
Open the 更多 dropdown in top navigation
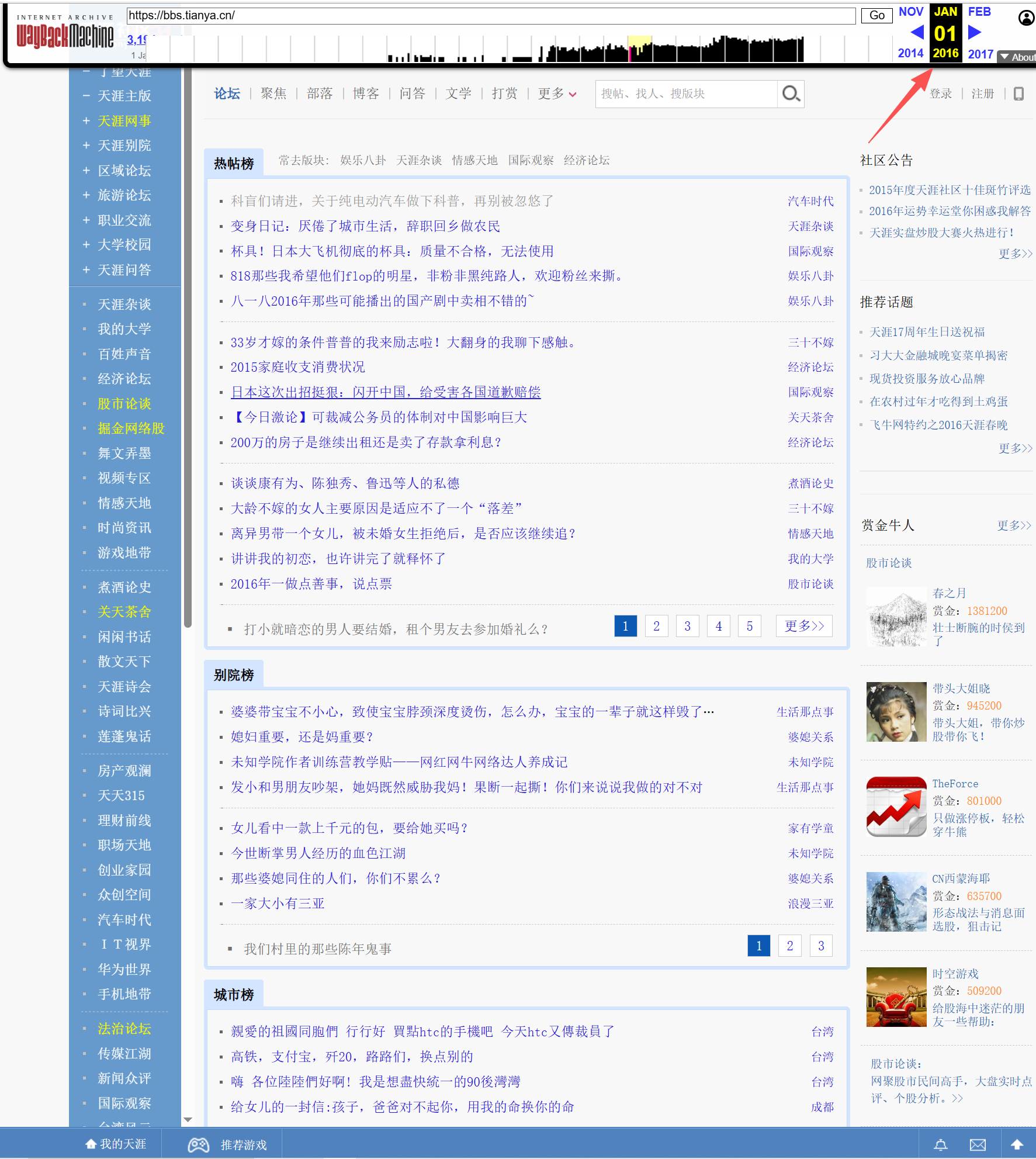[557, 94]
